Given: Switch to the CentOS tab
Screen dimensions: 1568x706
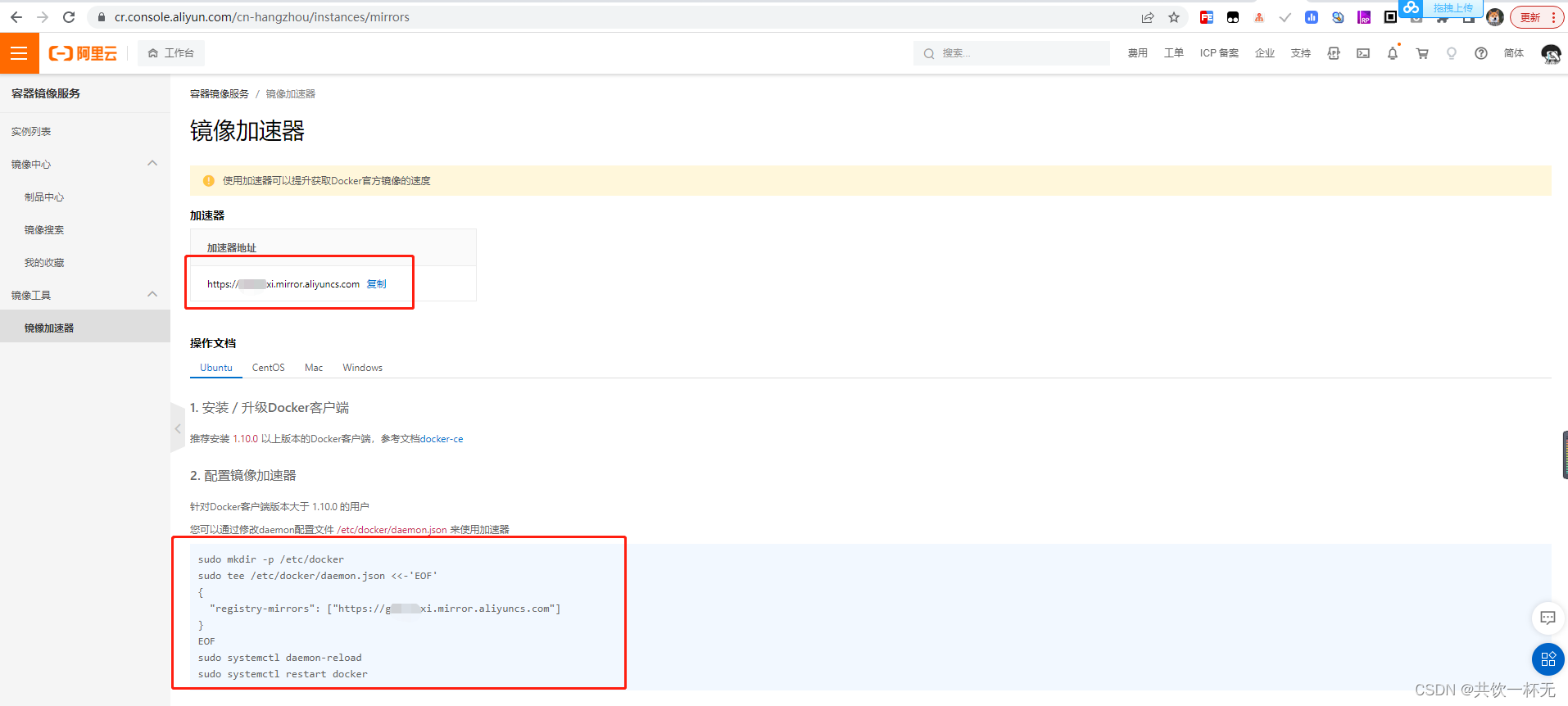Looking at the screenshot, I should click(x=268, y=368).
